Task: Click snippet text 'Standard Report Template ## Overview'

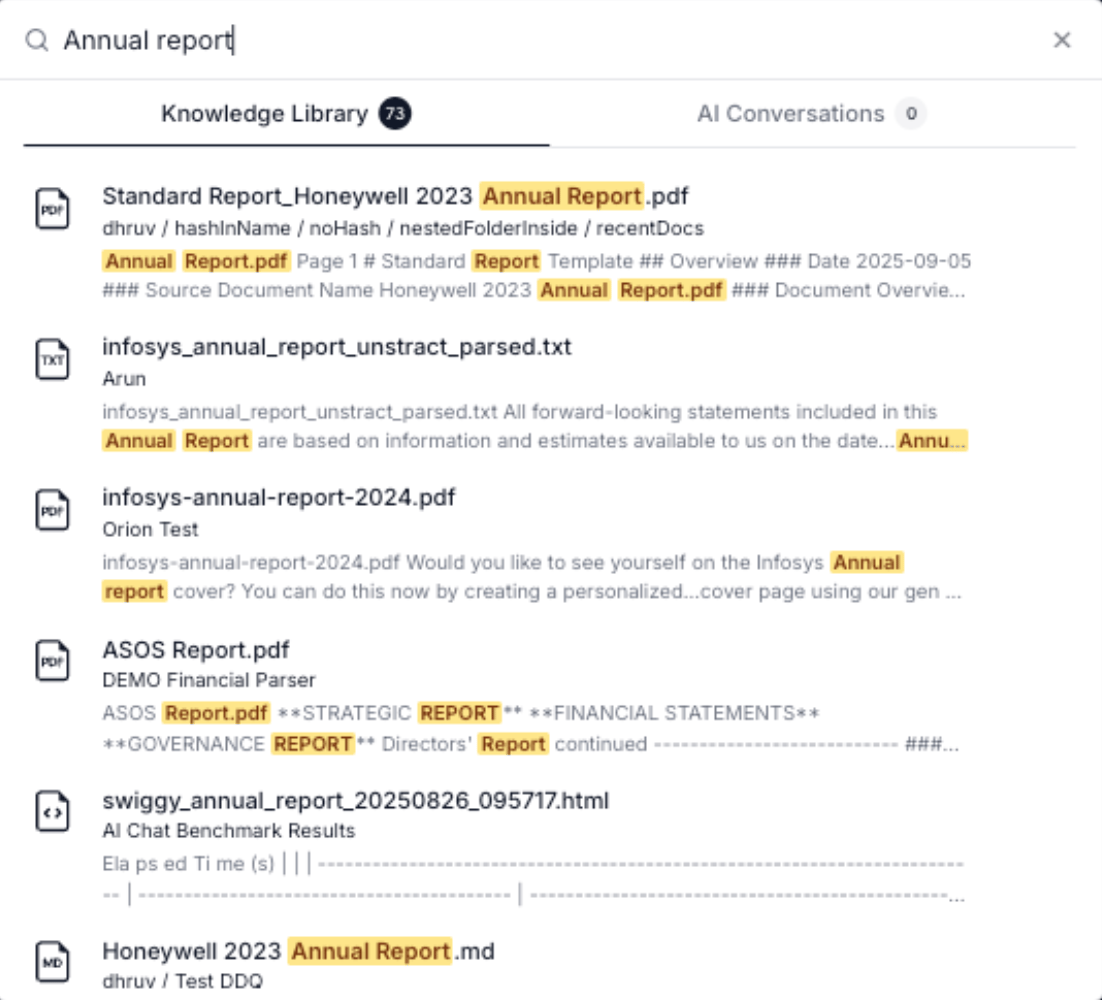Action: point(568,261)
